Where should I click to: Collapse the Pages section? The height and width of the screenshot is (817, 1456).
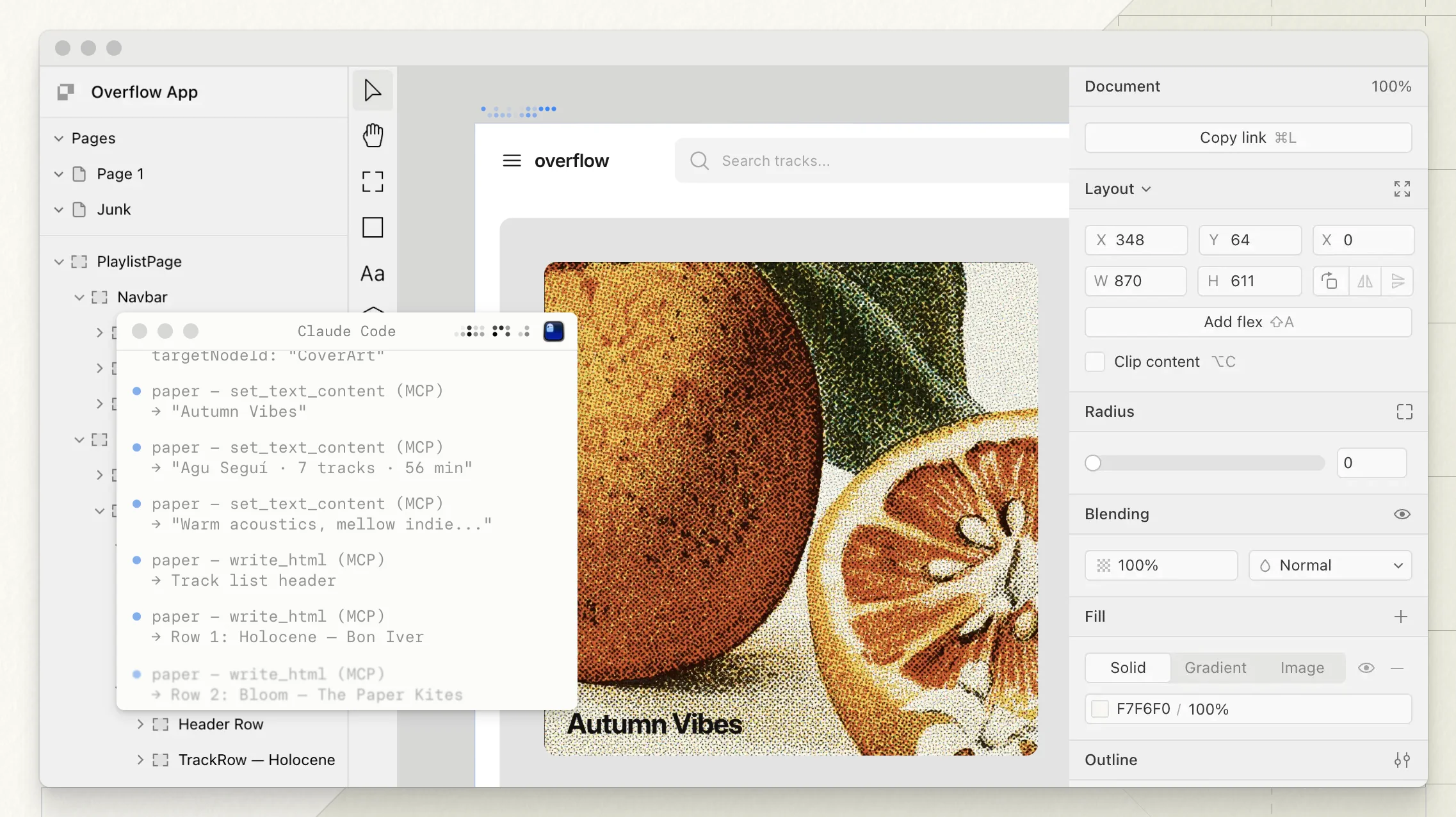click(59, 138)
